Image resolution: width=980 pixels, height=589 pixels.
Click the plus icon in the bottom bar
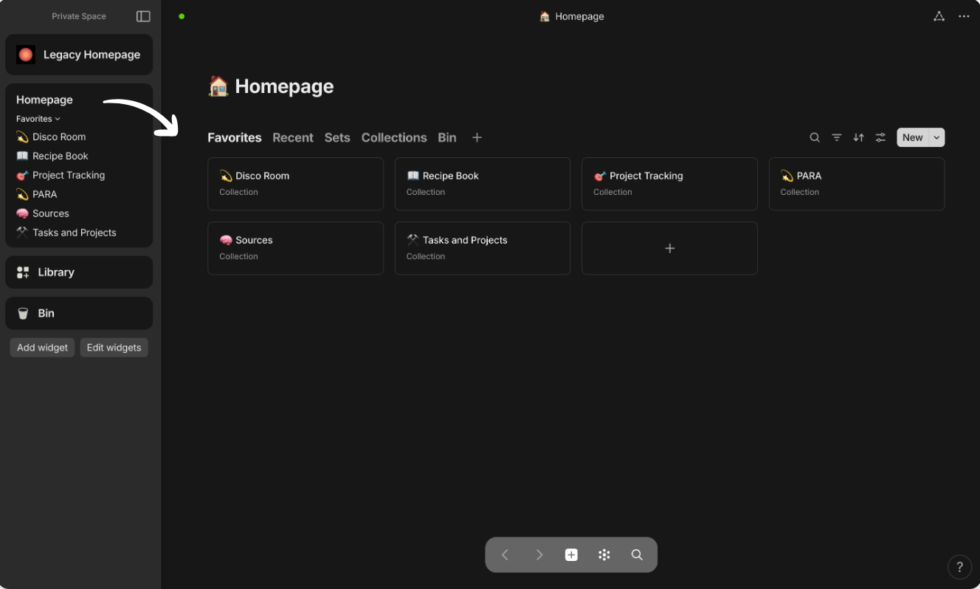(x=570, y=554)
